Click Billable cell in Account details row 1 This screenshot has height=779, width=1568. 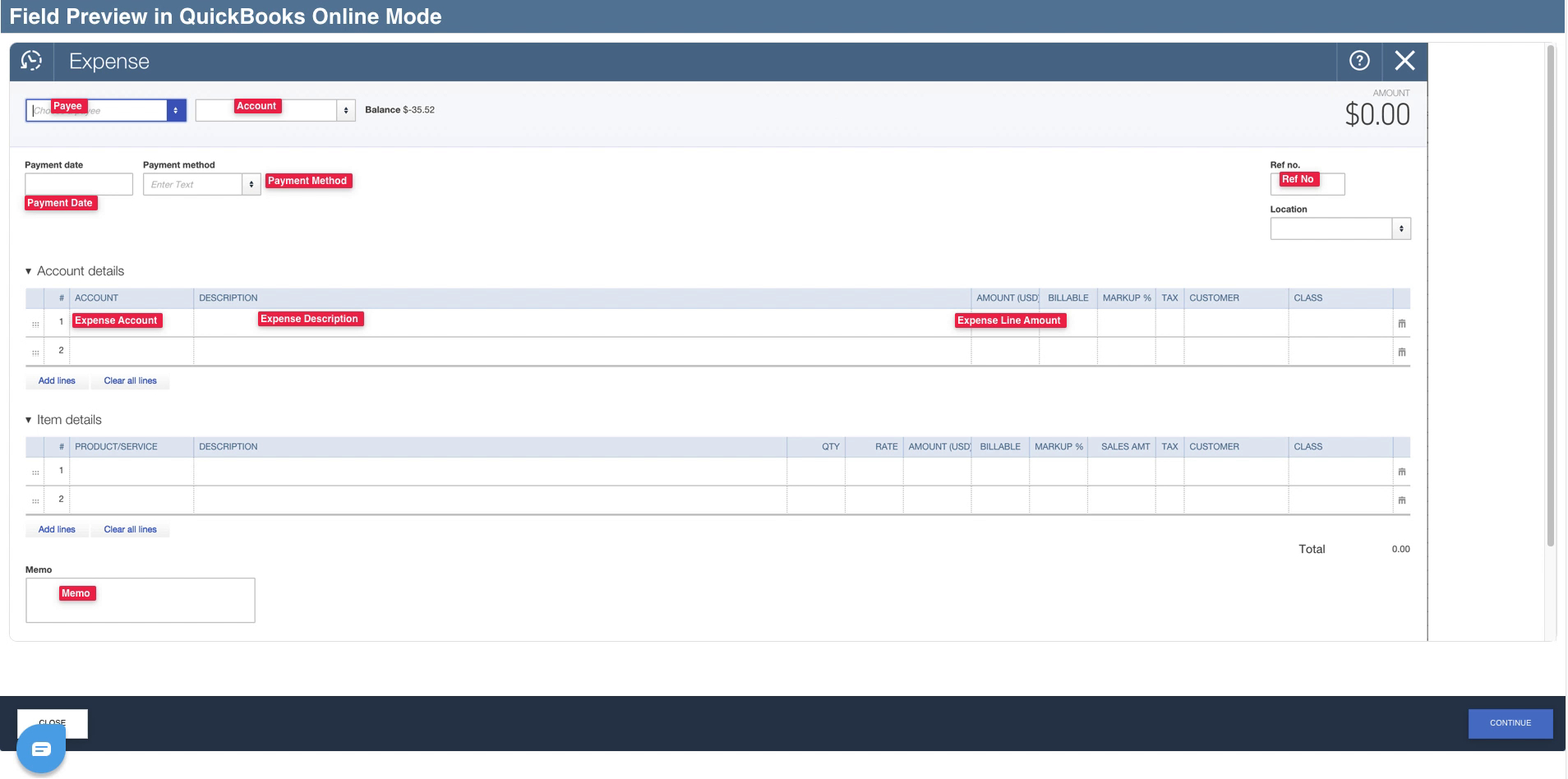[x=1068, y=323]
